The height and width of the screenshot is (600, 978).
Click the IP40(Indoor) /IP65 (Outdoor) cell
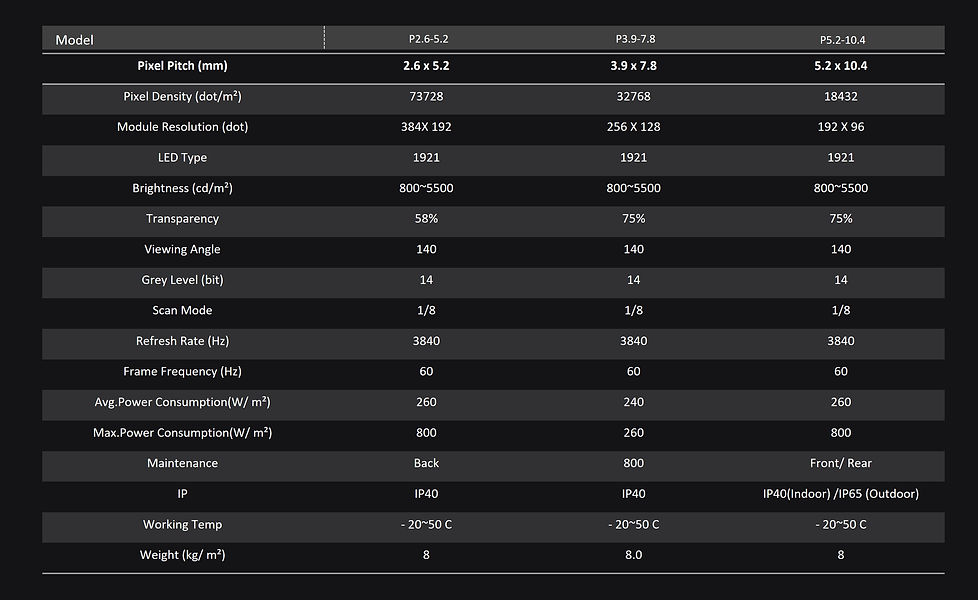pos(841,494)
